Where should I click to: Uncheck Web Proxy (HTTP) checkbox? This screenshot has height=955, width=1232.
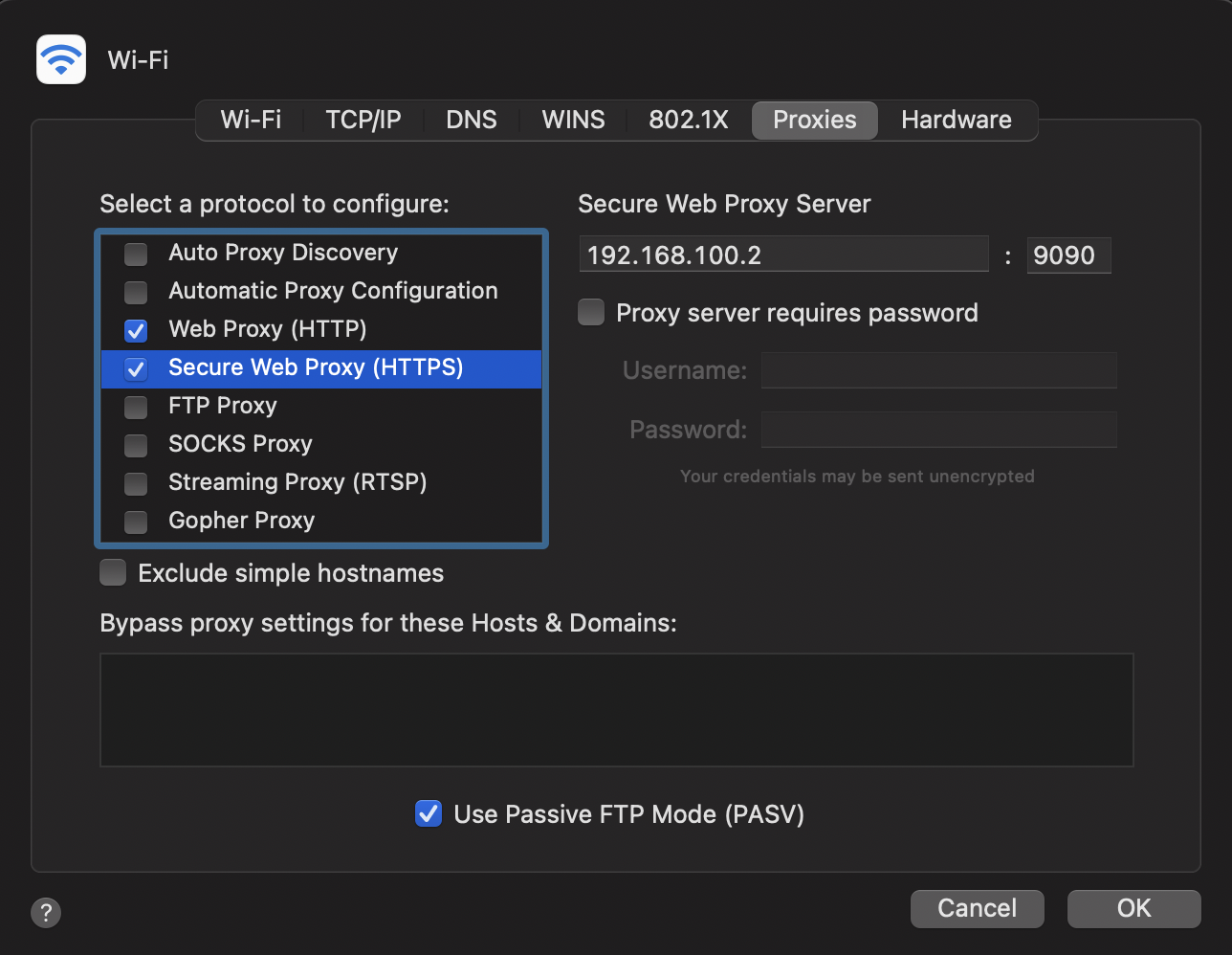tap(136, 330)
